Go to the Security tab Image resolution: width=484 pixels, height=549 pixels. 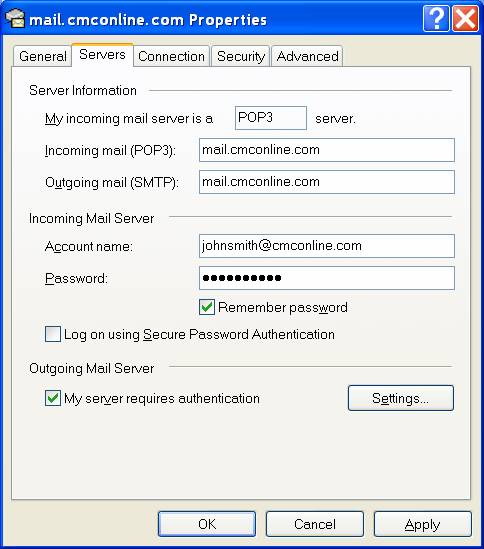click(241, 56)
